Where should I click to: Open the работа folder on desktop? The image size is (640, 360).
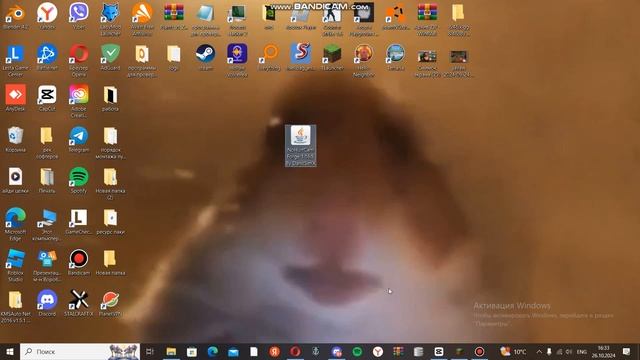point(110,98)
